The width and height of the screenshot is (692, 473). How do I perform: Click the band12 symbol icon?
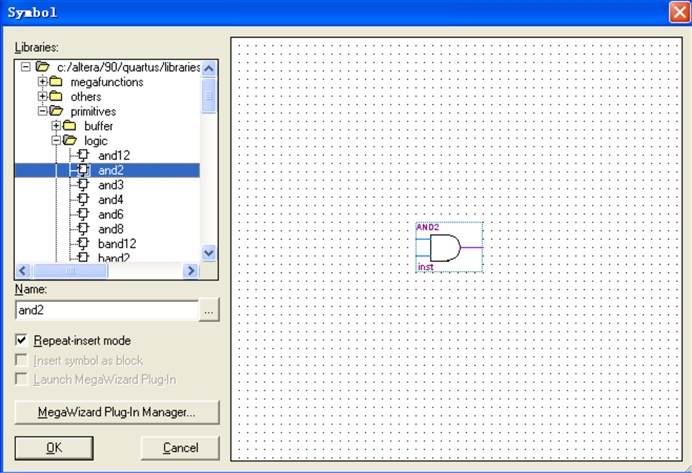point(83,243)
